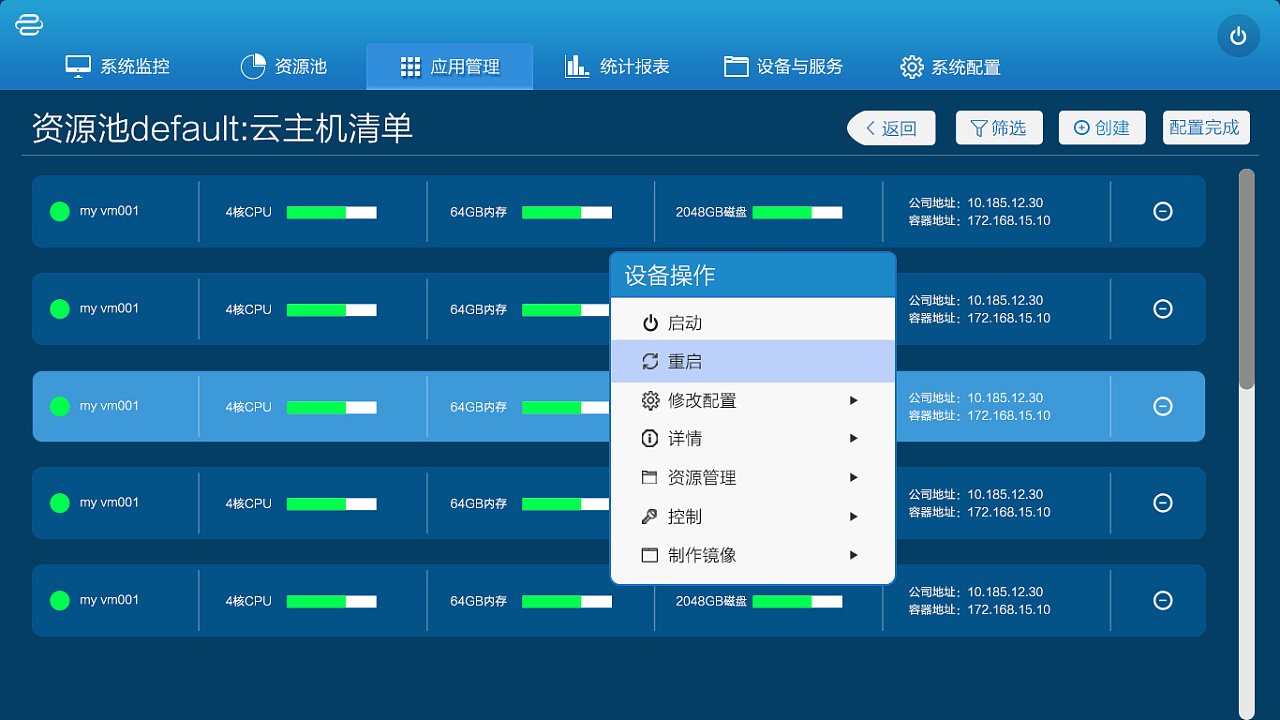The height and width of the screenshot is (720, 1280).
Task: Expand the 制作镜像 submenu
Action: pos(753,555)
